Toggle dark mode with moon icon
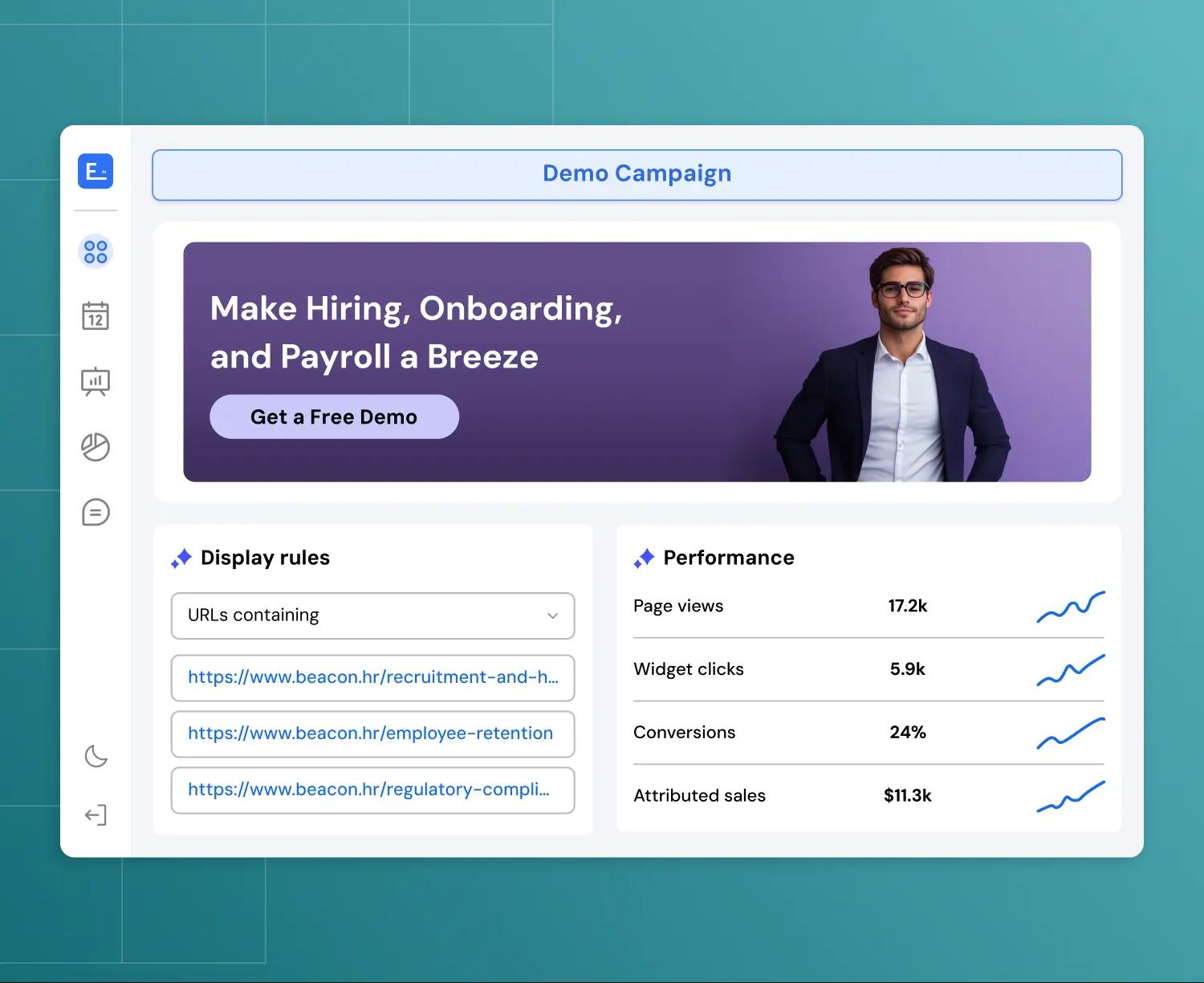Viewport: 1204px width, 983px height. (x=96, y=756)
